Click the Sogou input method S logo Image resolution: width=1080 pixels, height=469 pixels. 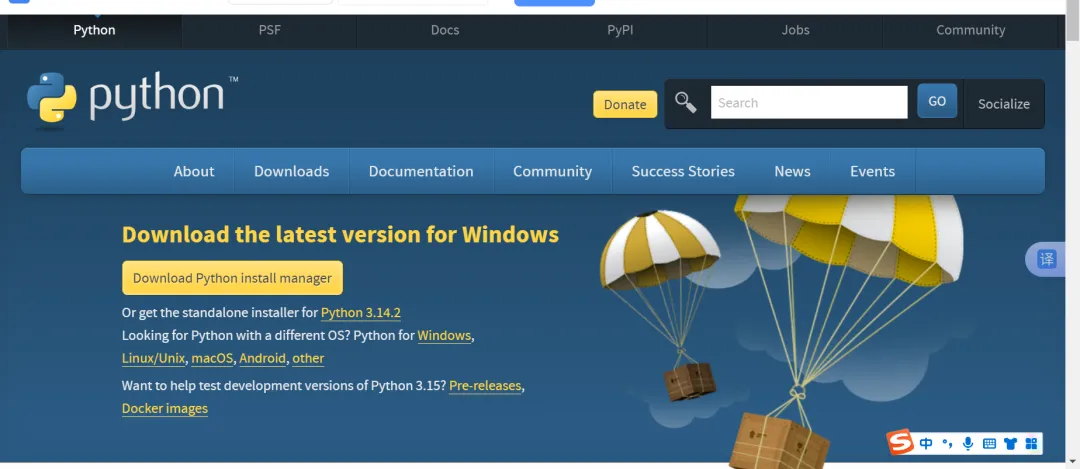point(900,442)
